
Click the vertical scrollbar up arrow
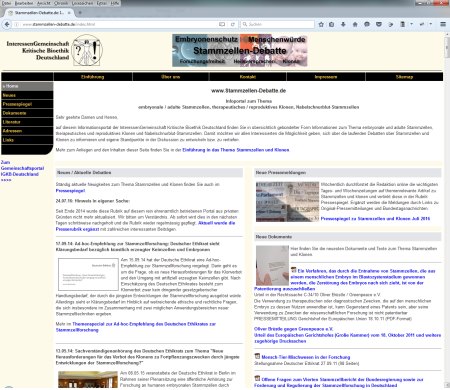coord(447,35)
